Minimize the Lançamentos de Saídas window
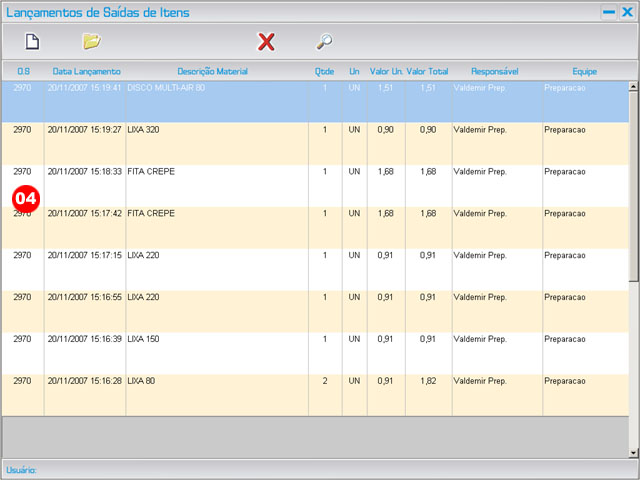Image resolution: width=640 pixels, height=480 pixels. coord(608,13)
